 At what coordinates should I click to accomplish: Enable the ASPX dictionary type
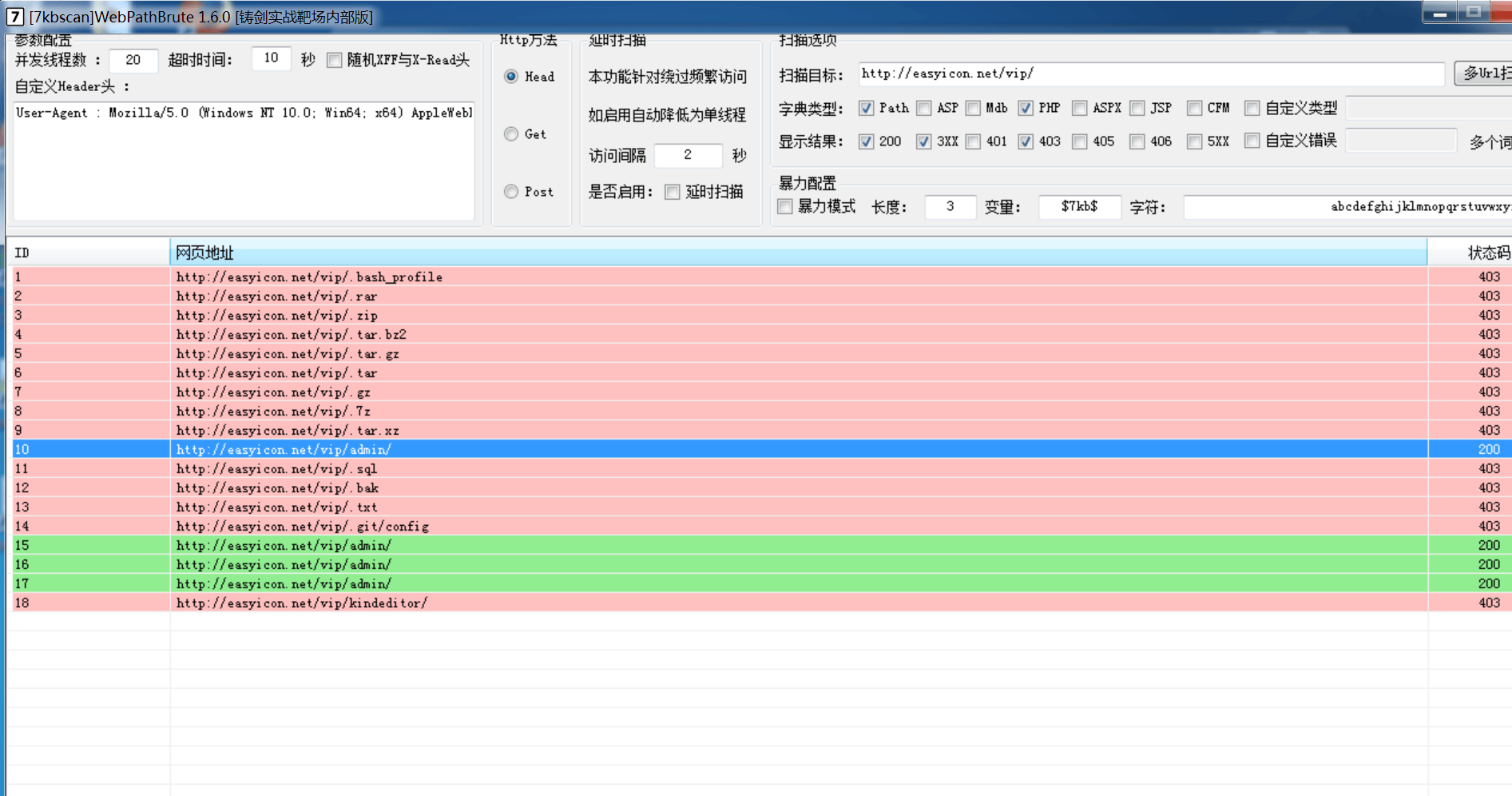(x=1080, y=108)
